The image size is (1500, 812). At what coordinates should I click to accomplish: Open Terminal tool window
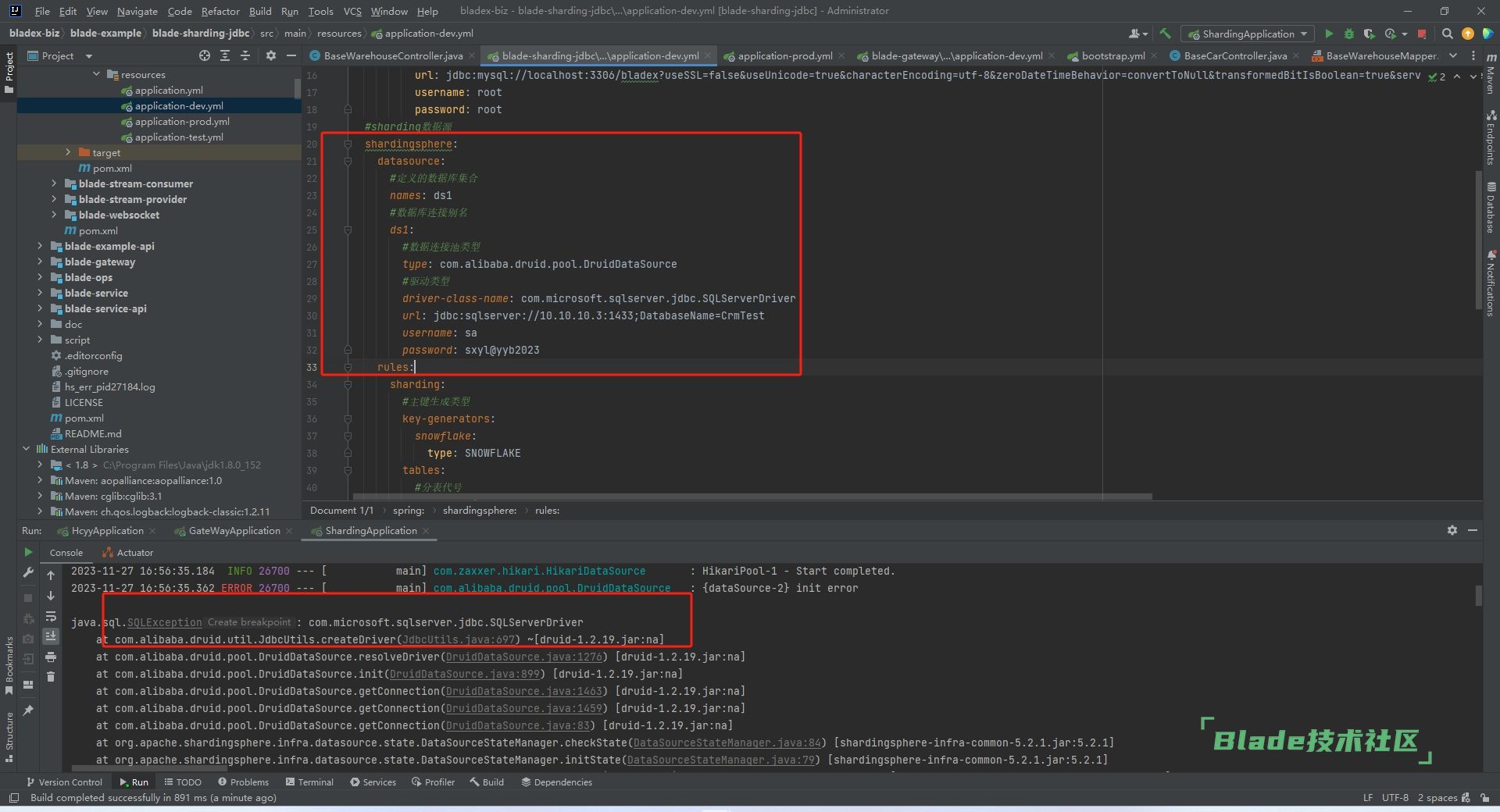coord(309,782)
